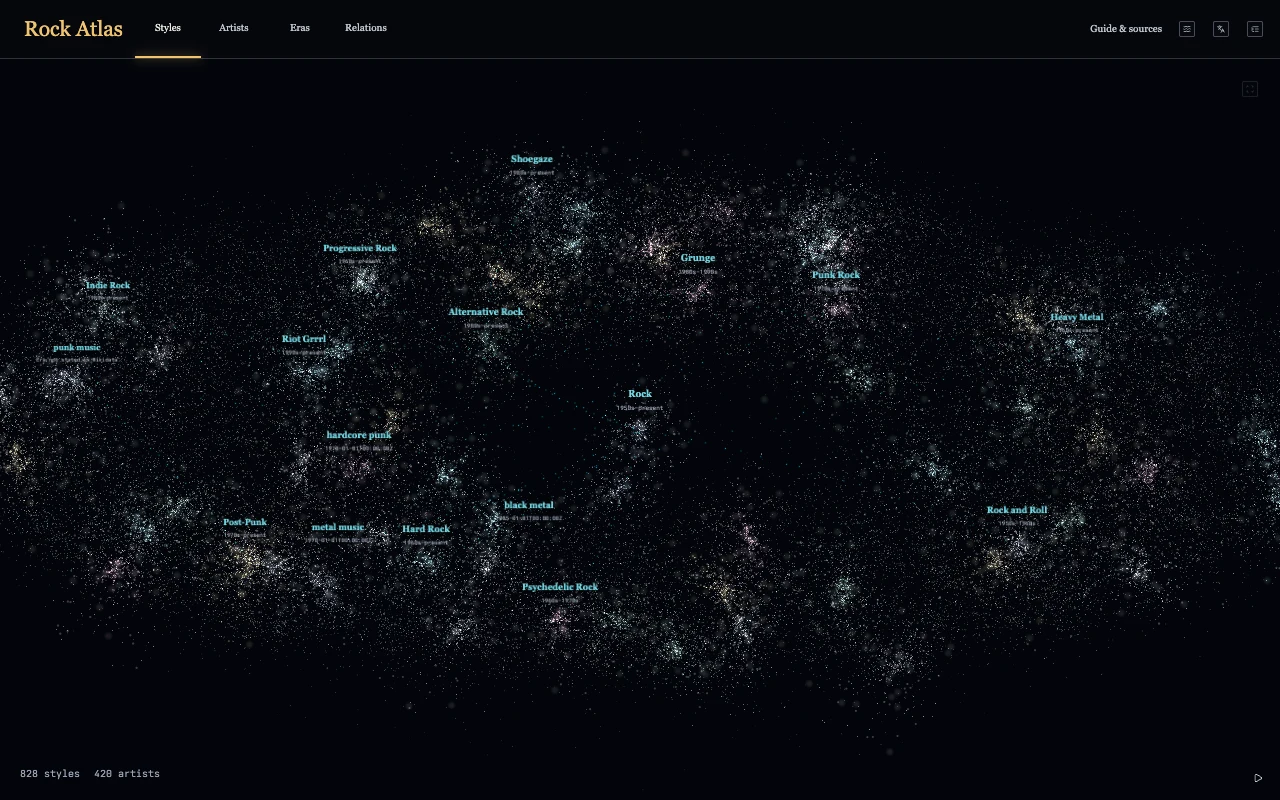Select the Heavy Metal label

click(1077, 317)
